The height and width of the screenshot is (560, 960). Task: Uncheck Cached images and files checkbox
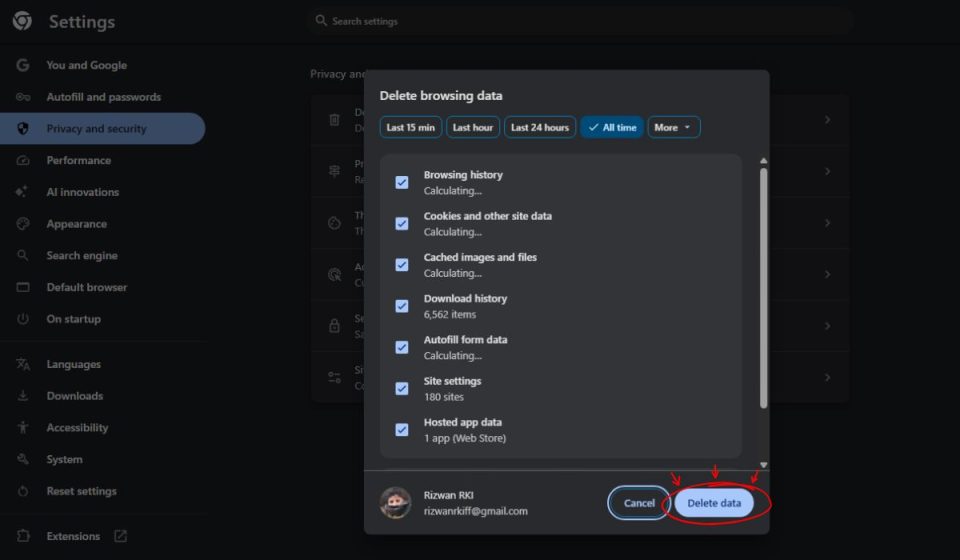coord(402,265)
